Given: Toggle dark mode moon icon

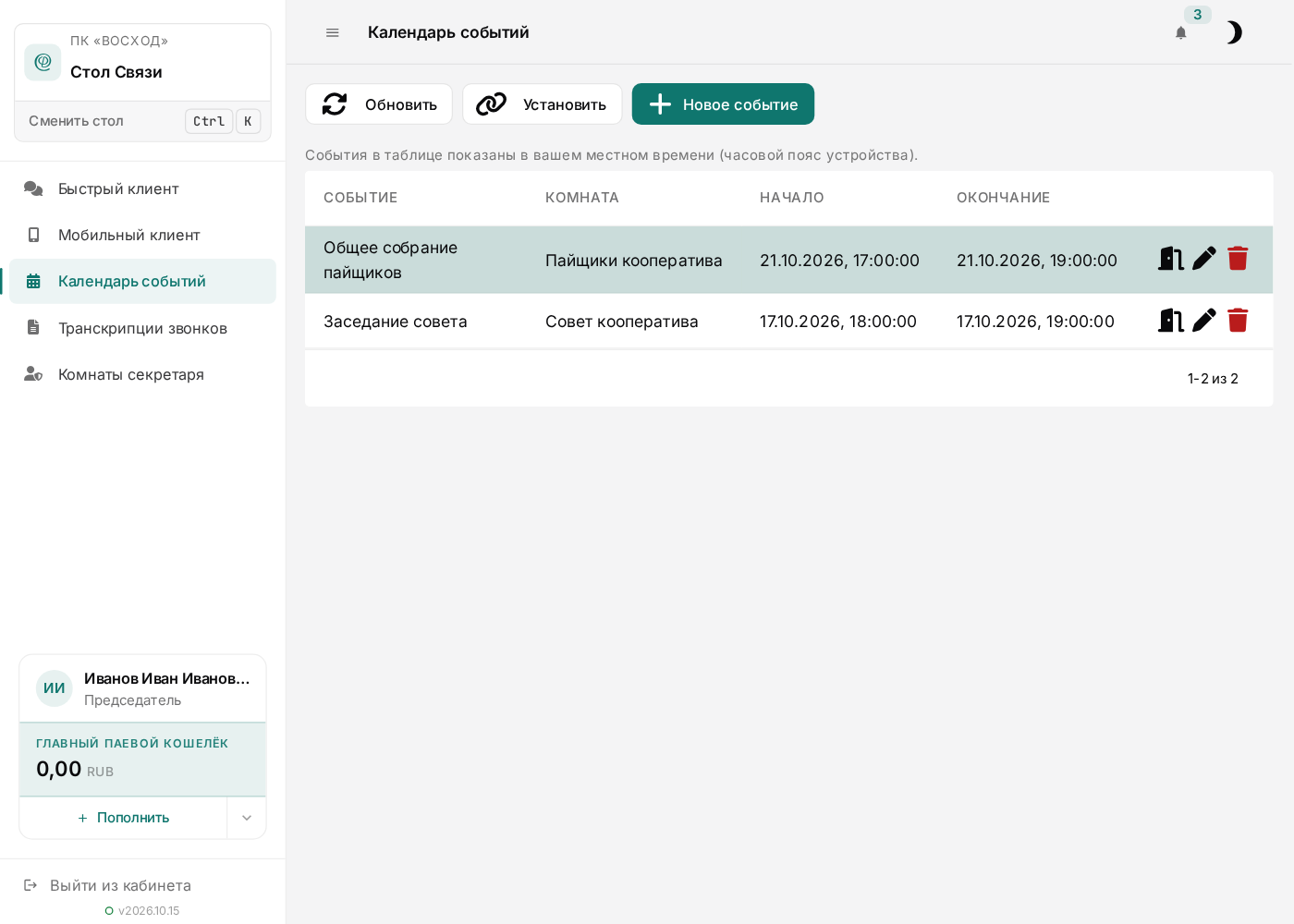Looking at the screenshot, I should [x=1233, y=32].
